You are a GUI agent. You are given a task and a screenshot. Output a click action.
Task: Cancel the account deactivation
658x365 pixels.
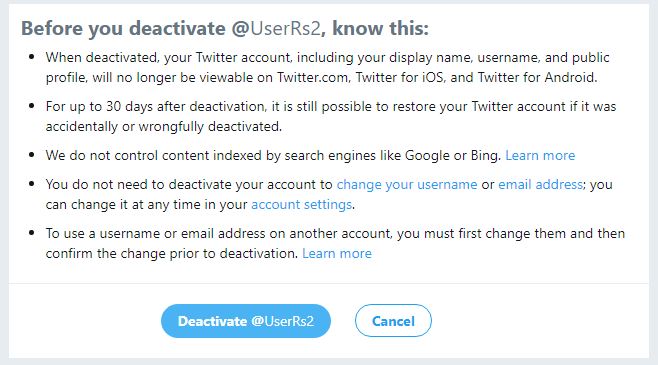(x=393, y=321)
